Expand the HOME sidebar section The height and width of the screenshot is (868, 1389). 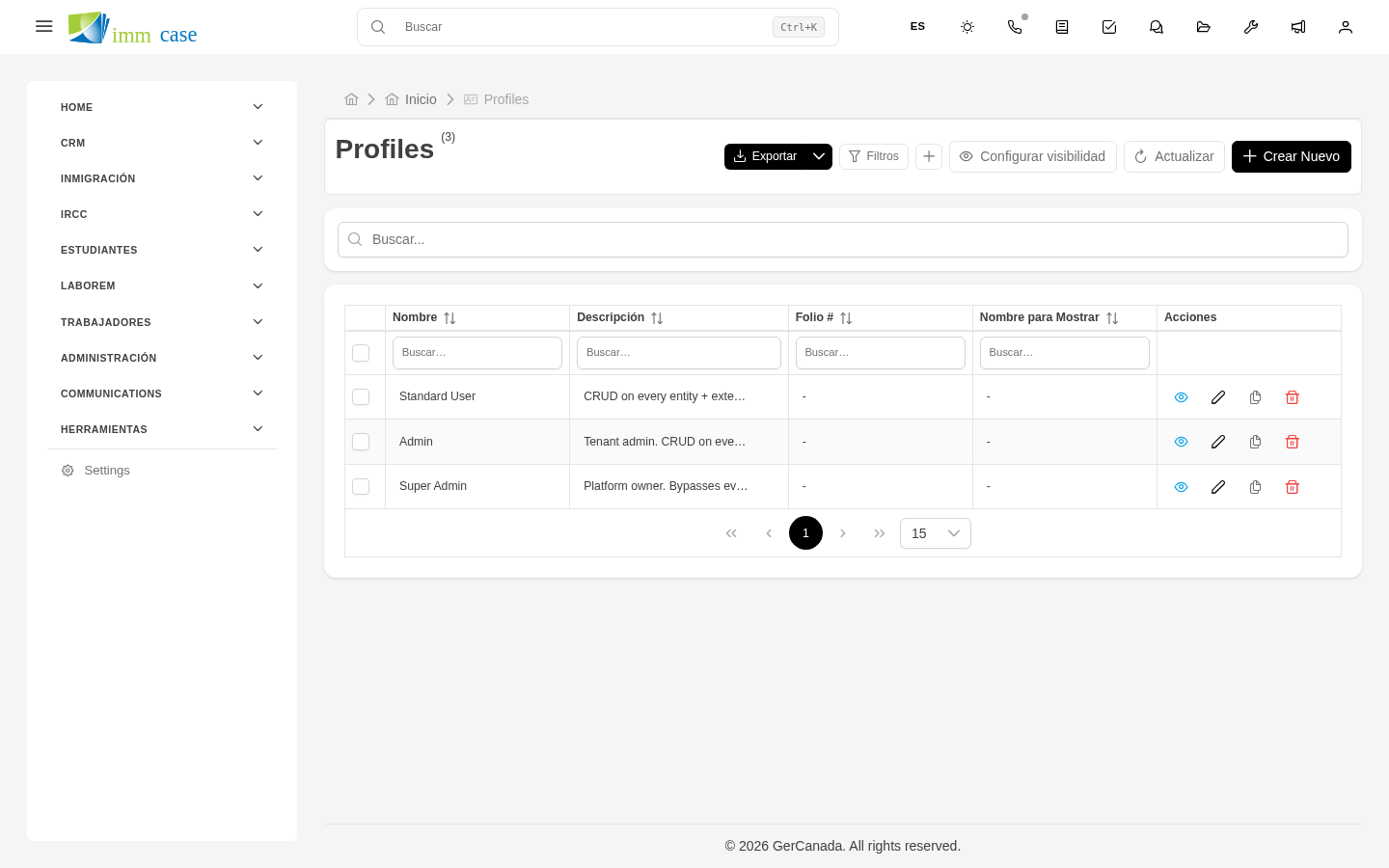162,107
